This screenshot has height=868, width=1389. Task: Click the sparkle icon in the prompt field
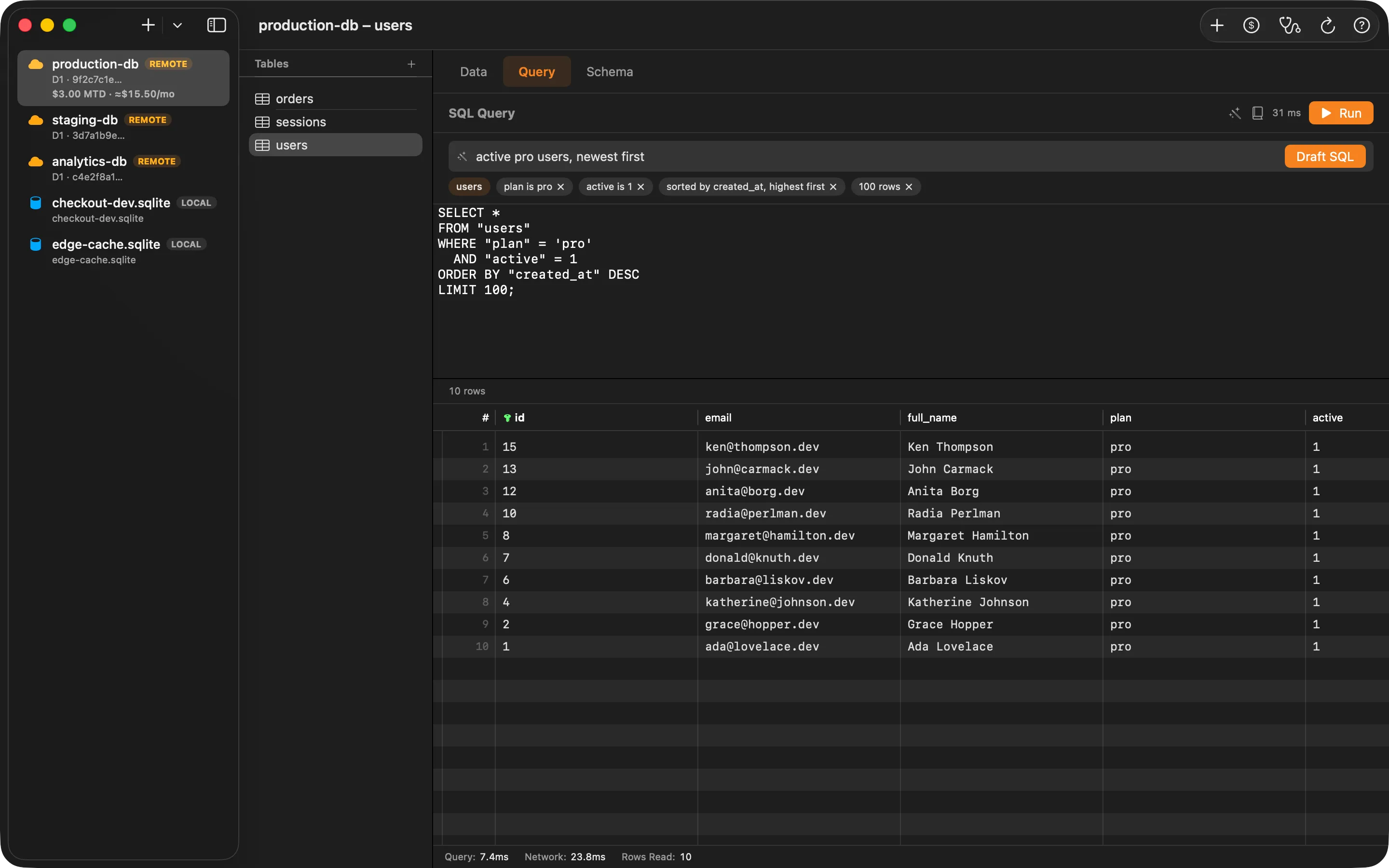pos(462,157)
